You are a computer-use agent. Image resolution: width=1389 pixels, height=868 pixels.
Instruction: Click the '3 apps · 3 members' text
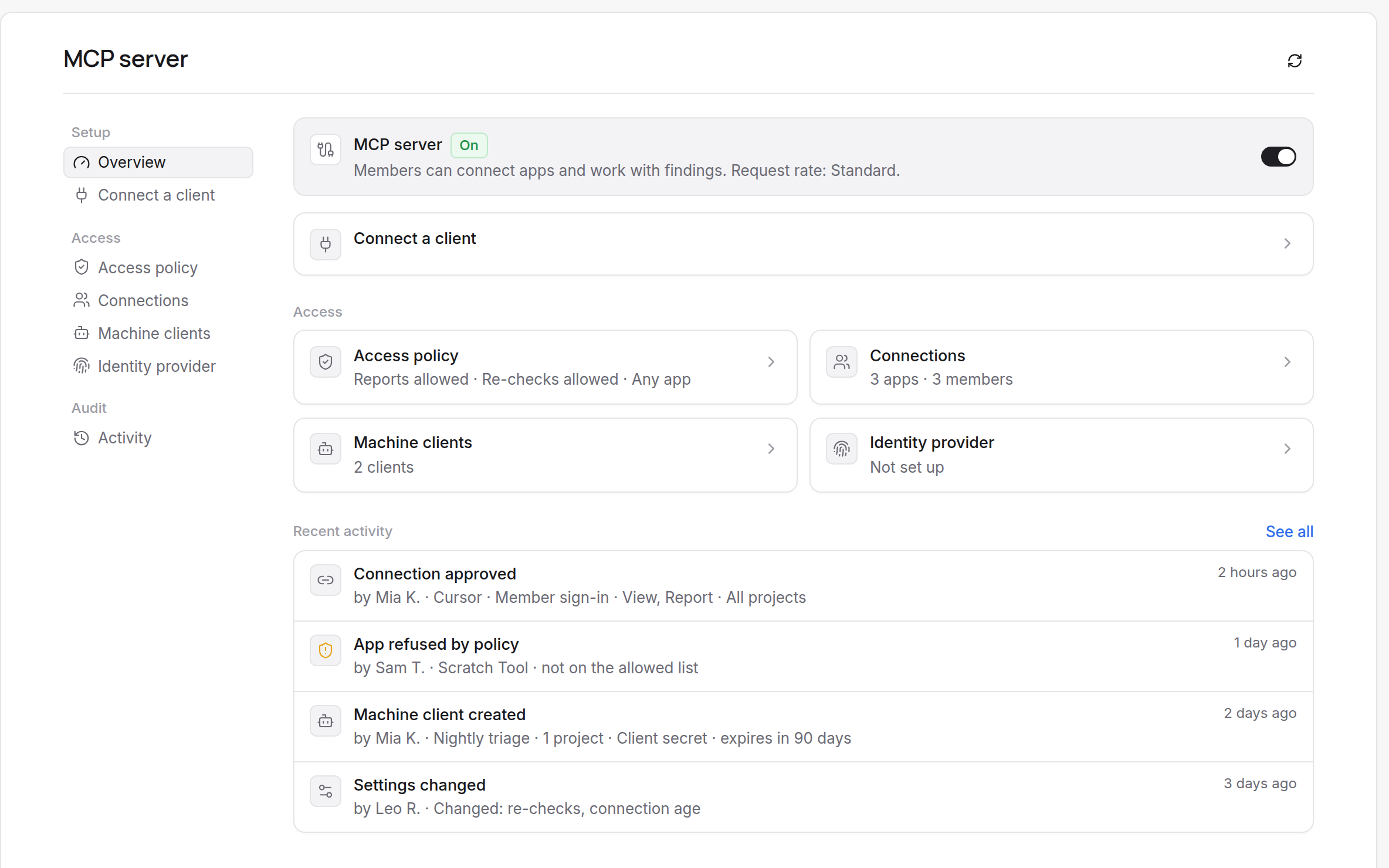point(941,379)
